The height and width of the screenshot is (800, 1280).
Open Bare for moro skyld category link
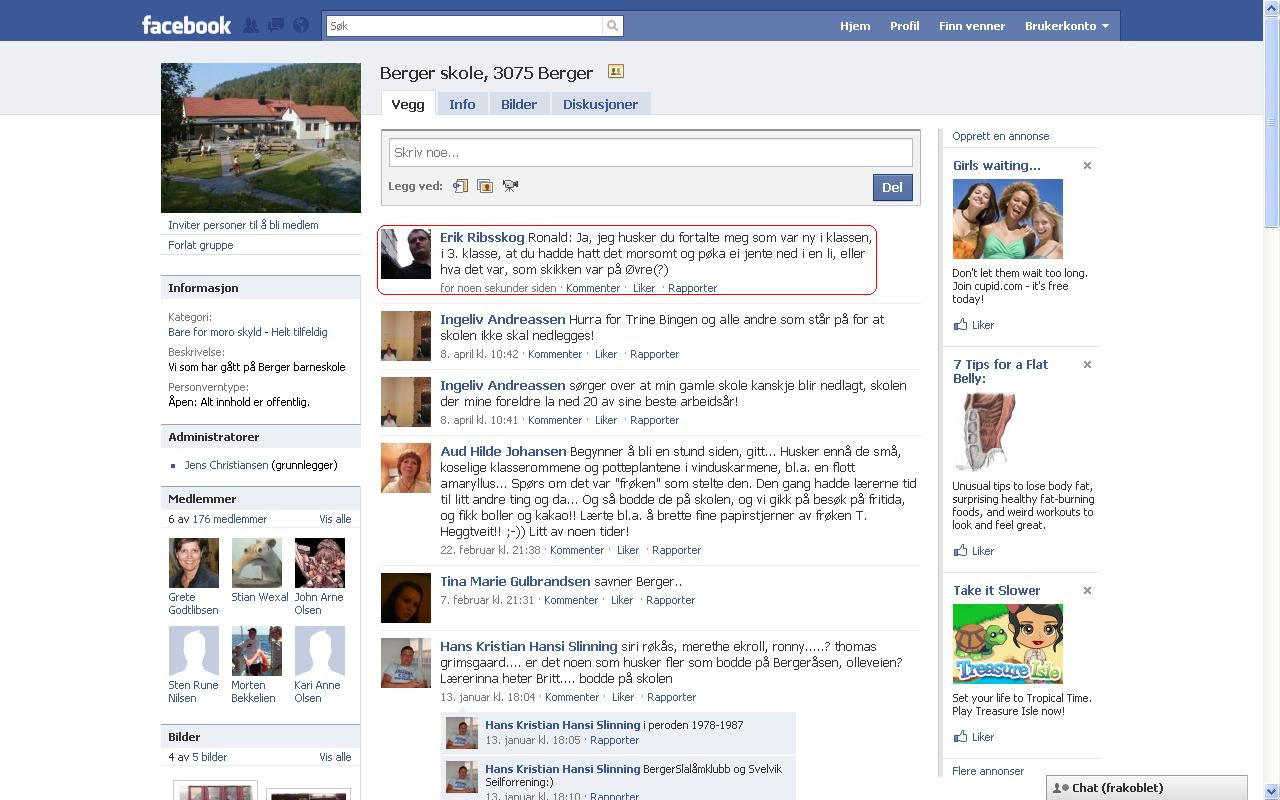point(215,332)
